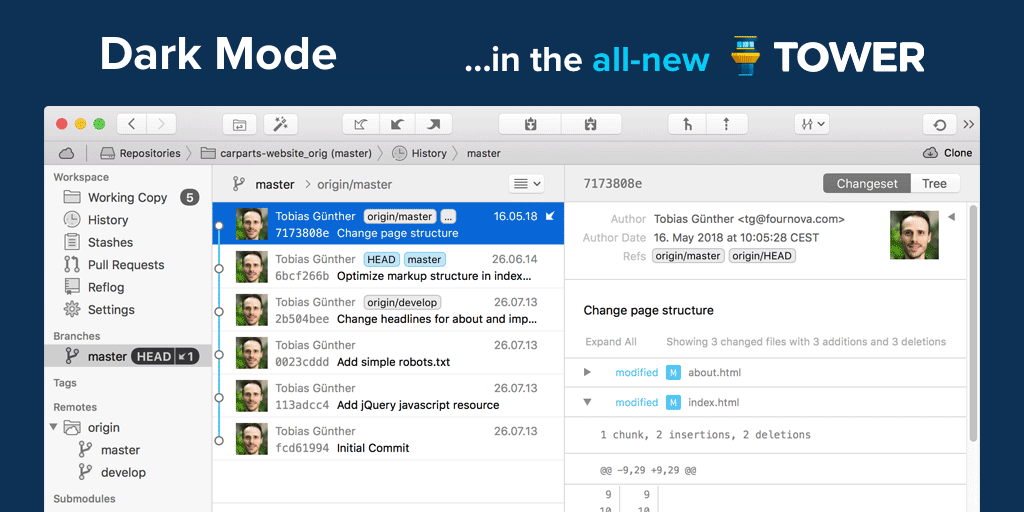Open Pull Requests in the sidebar

tap(125, 265)
